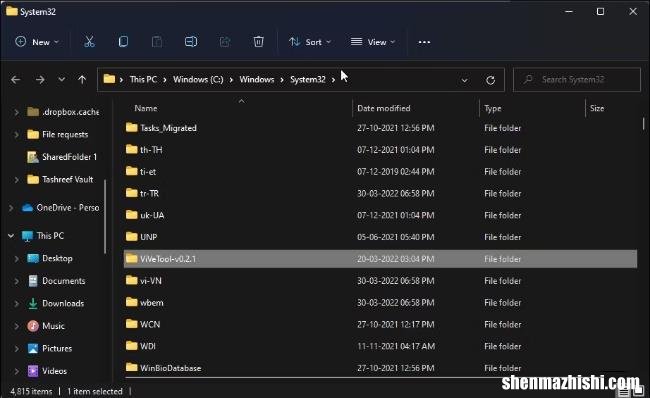Go up one folder level arrow
Viewport: 650px width, 398px height.
point(82,79)
